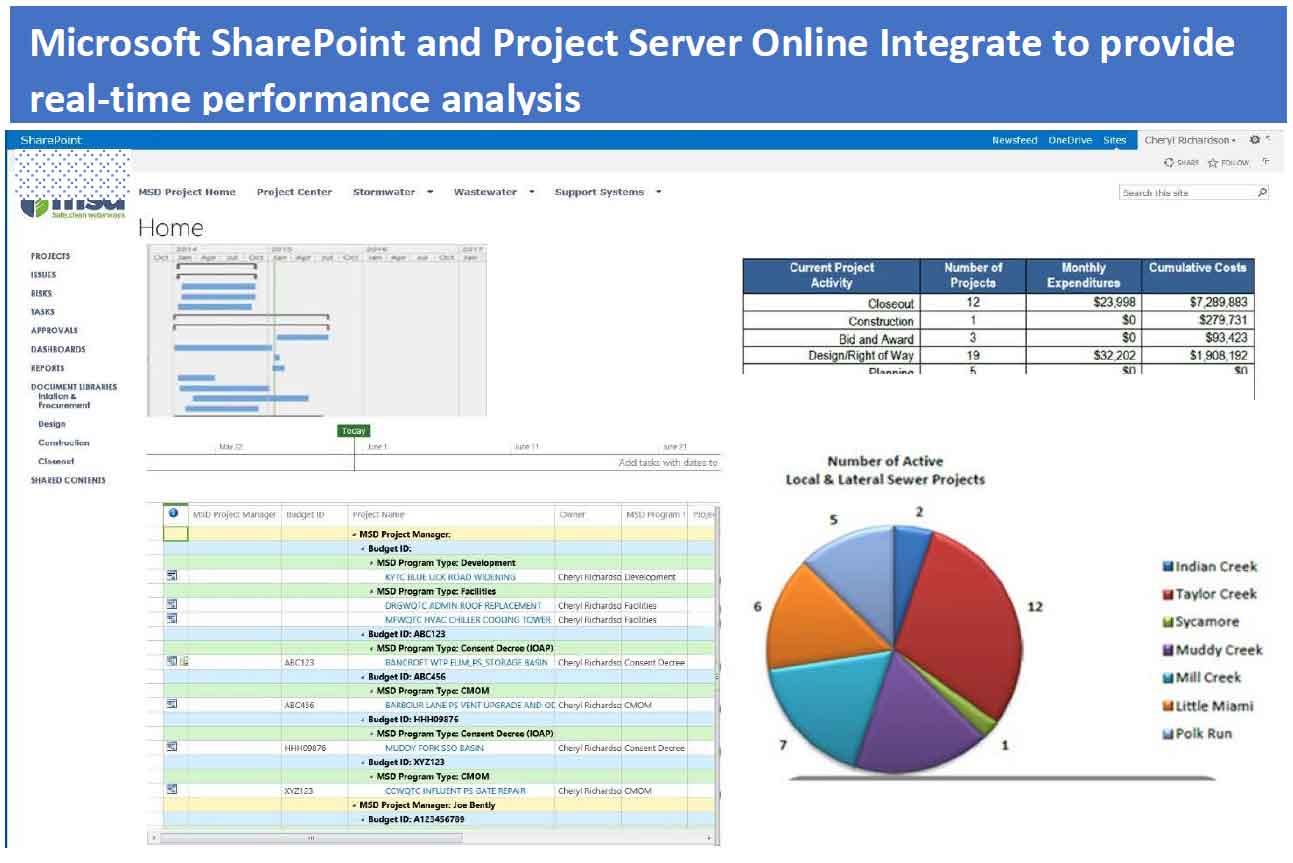
Task: Open Dashboards in left navigation
Action: (58, 349)
